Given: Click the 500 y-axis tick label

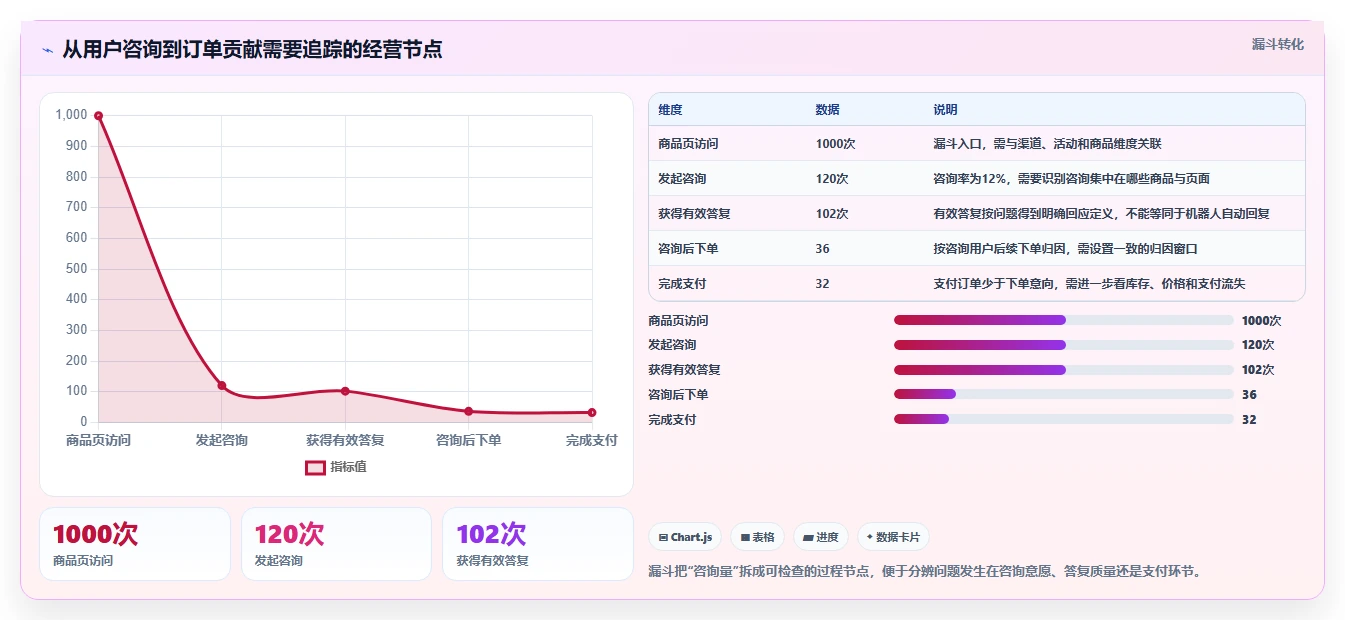Looking at the screenshot, I should [77, 268].
